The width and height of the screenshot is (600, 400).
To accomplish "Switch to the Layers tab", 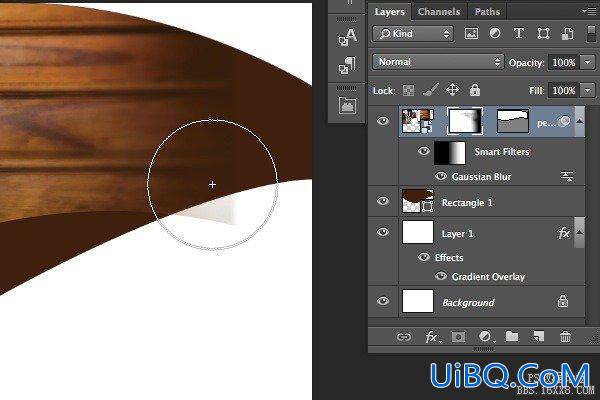I will [390, 12].
